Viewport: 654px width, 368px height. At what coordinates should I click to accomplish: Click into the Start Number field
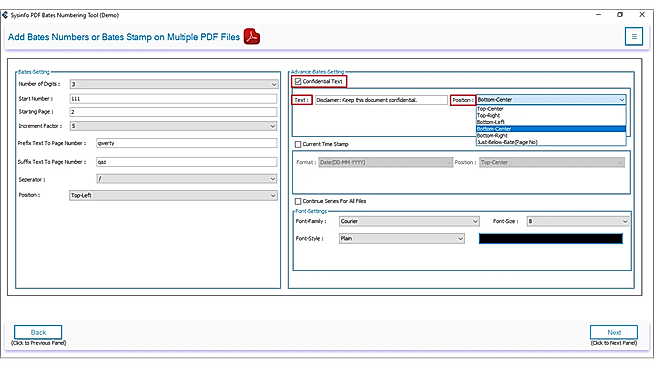tap(174, 99)
